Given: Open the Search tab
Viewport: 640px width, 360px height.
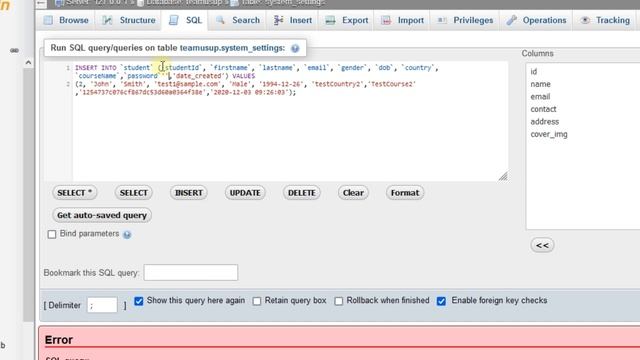Looking at the screenshot, I should point(238,20).
